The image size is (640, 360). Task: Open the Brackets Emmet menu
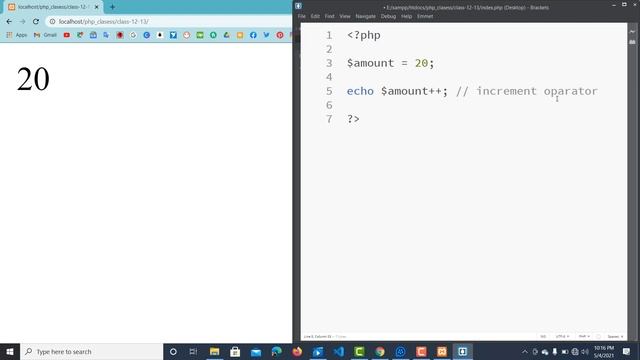[x=425, y=16]
